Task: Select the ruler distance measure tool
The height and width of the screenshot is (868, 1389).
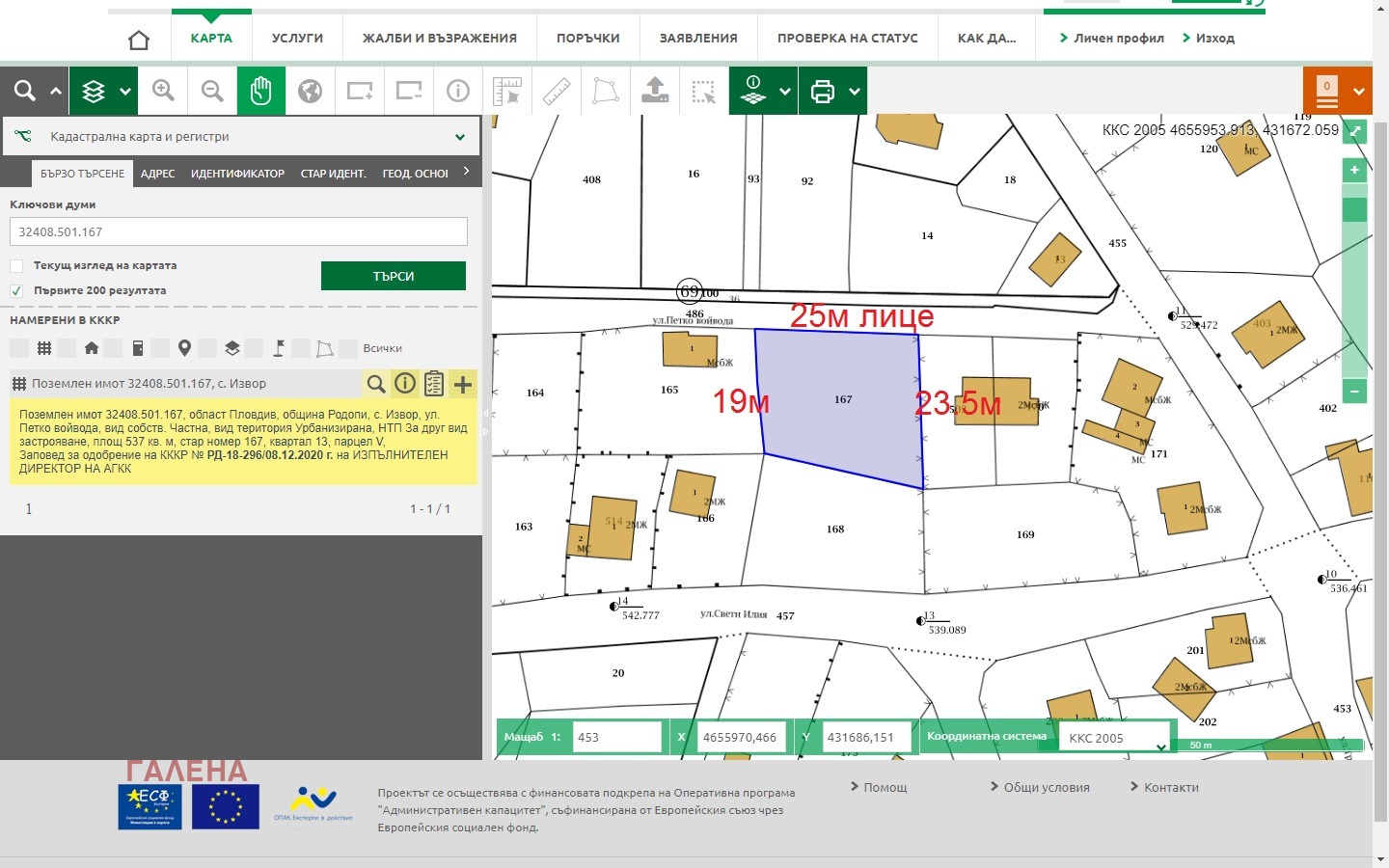Action: coord(557,92)
